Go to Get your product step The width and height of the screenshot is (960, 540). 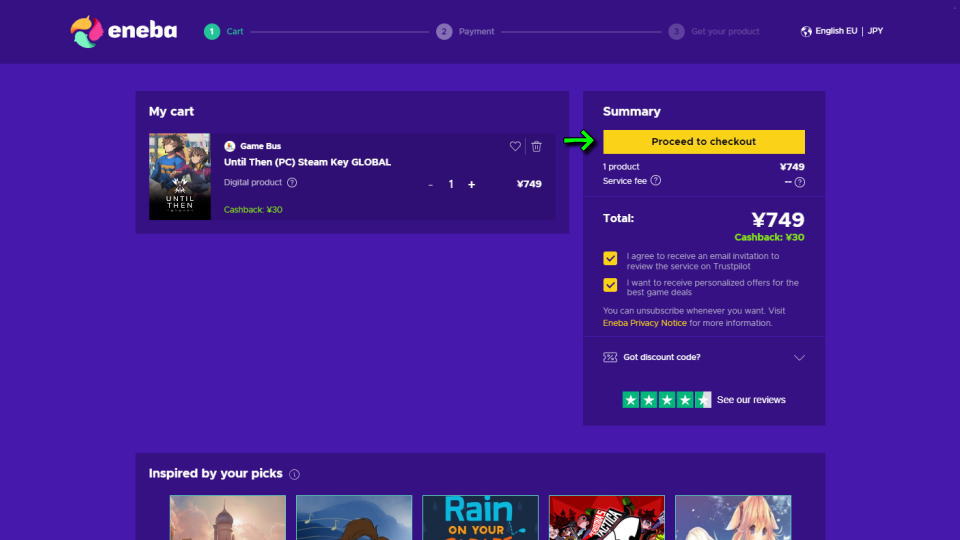(714, 31)
